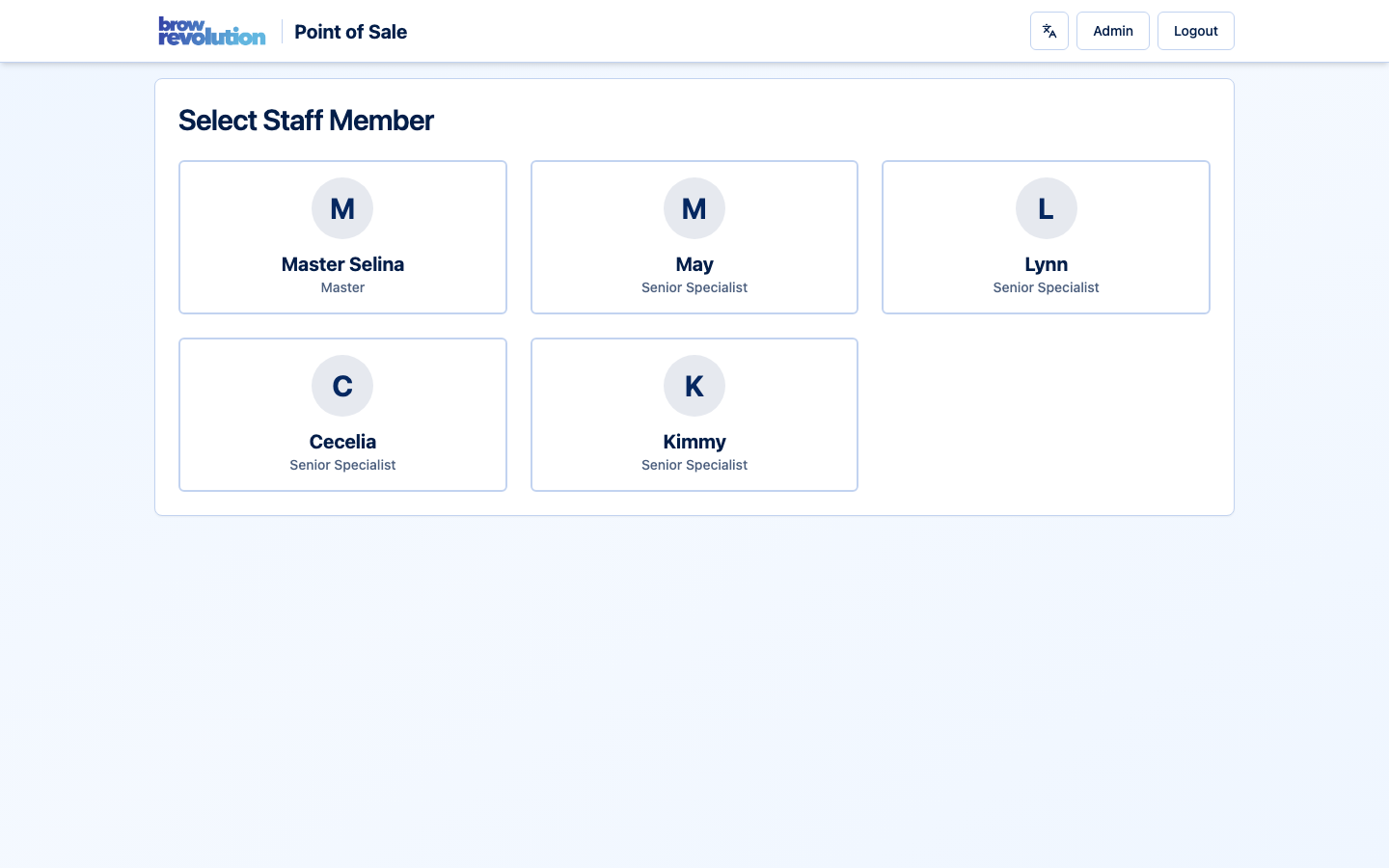This screenshot has height=868, width=1389.
Task: Open the Admin page
Action: coord(1113,31)
